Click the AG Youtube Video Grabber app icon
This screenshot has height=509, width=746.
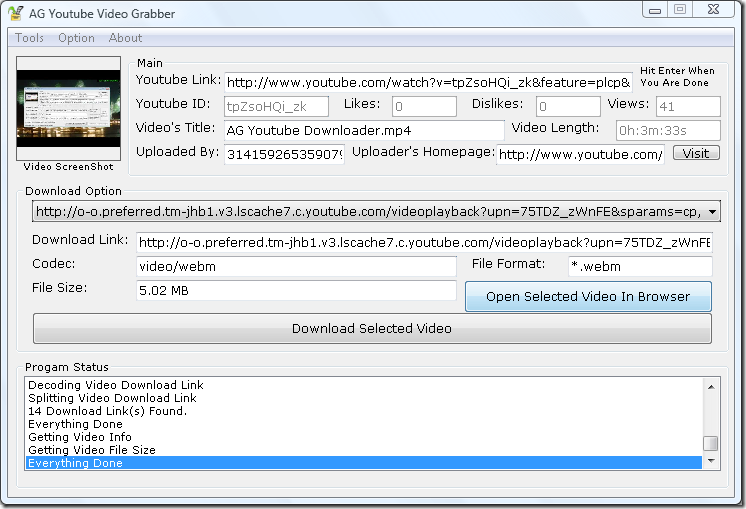pyautogui.click(x=15, y=13)
